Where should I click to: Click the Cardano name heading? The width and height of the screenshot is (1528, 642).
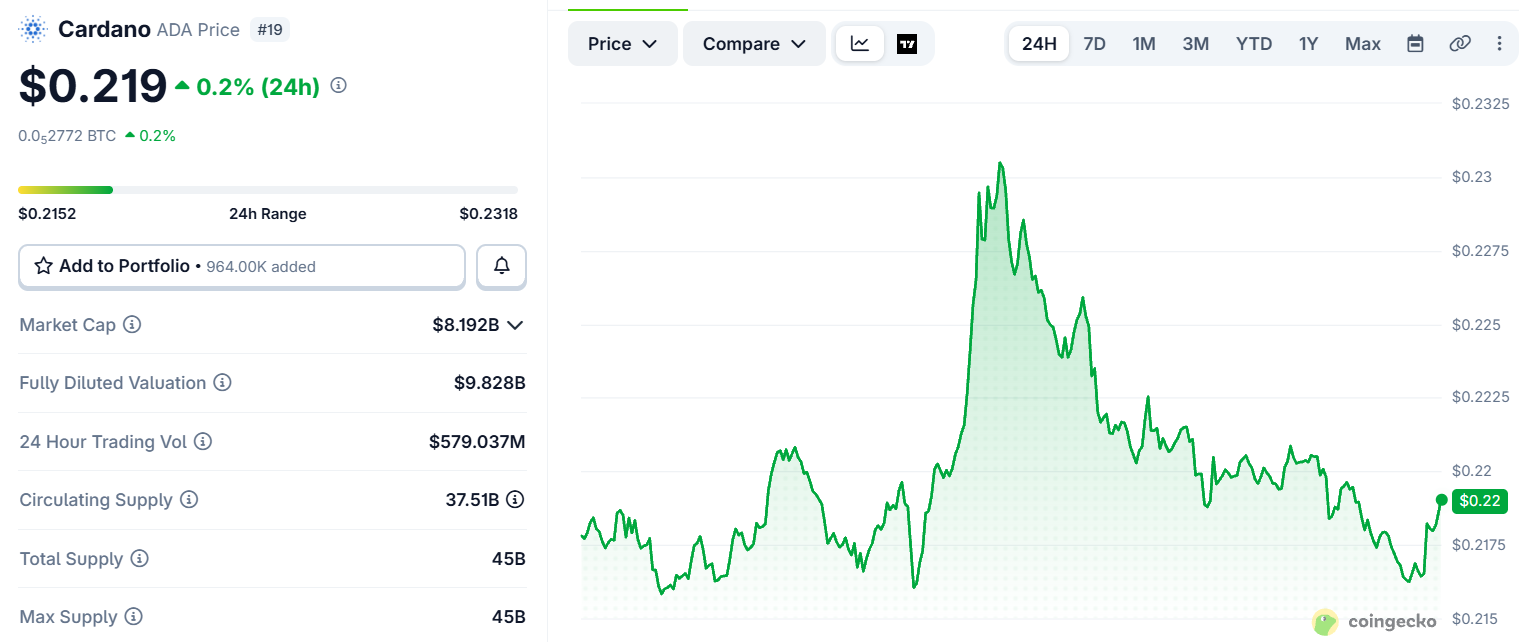[104, 29]
